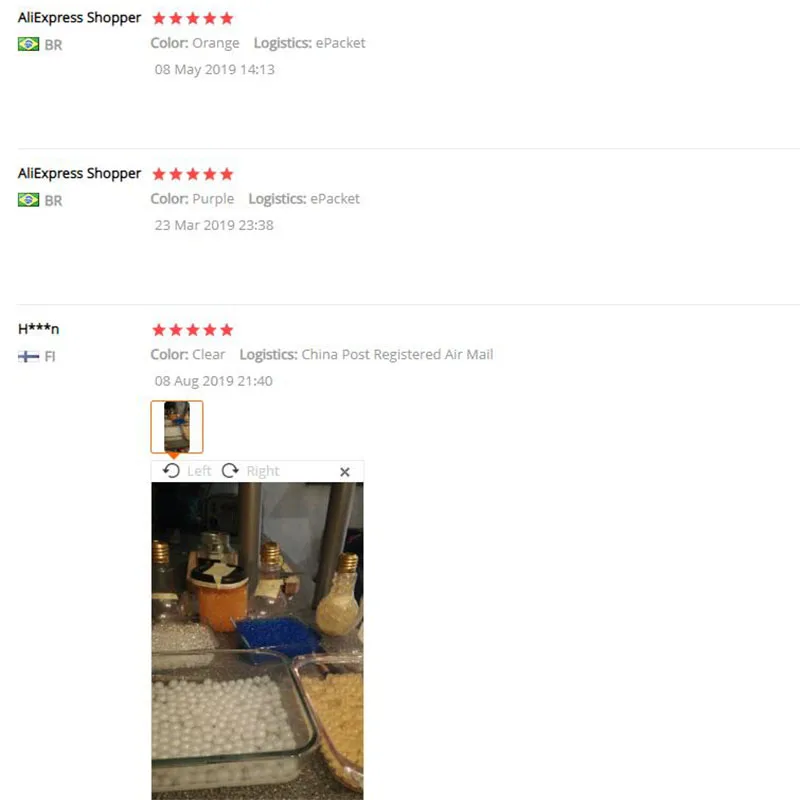The image size is (800, 800).
Task: Click the Brazil flag on first review
Action: [x=29, y=44]
